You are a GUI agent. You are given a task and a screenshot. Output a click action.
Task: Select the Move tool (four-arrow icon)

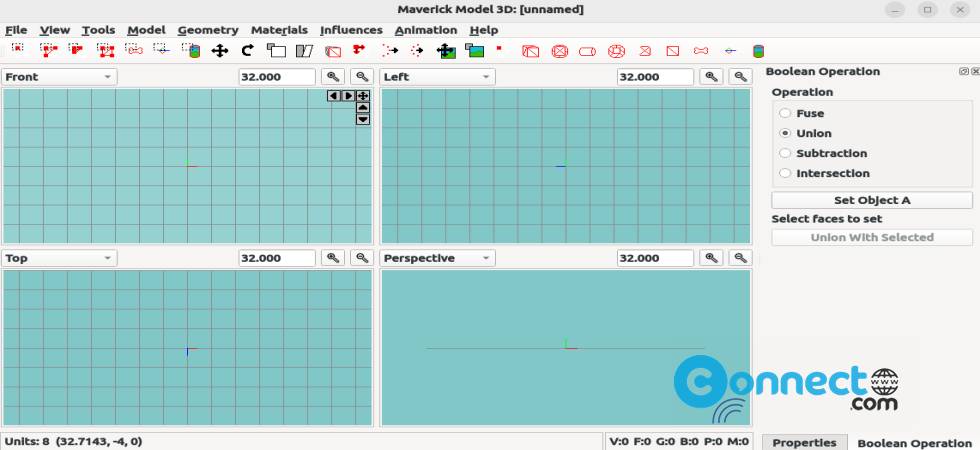[220, 50]
